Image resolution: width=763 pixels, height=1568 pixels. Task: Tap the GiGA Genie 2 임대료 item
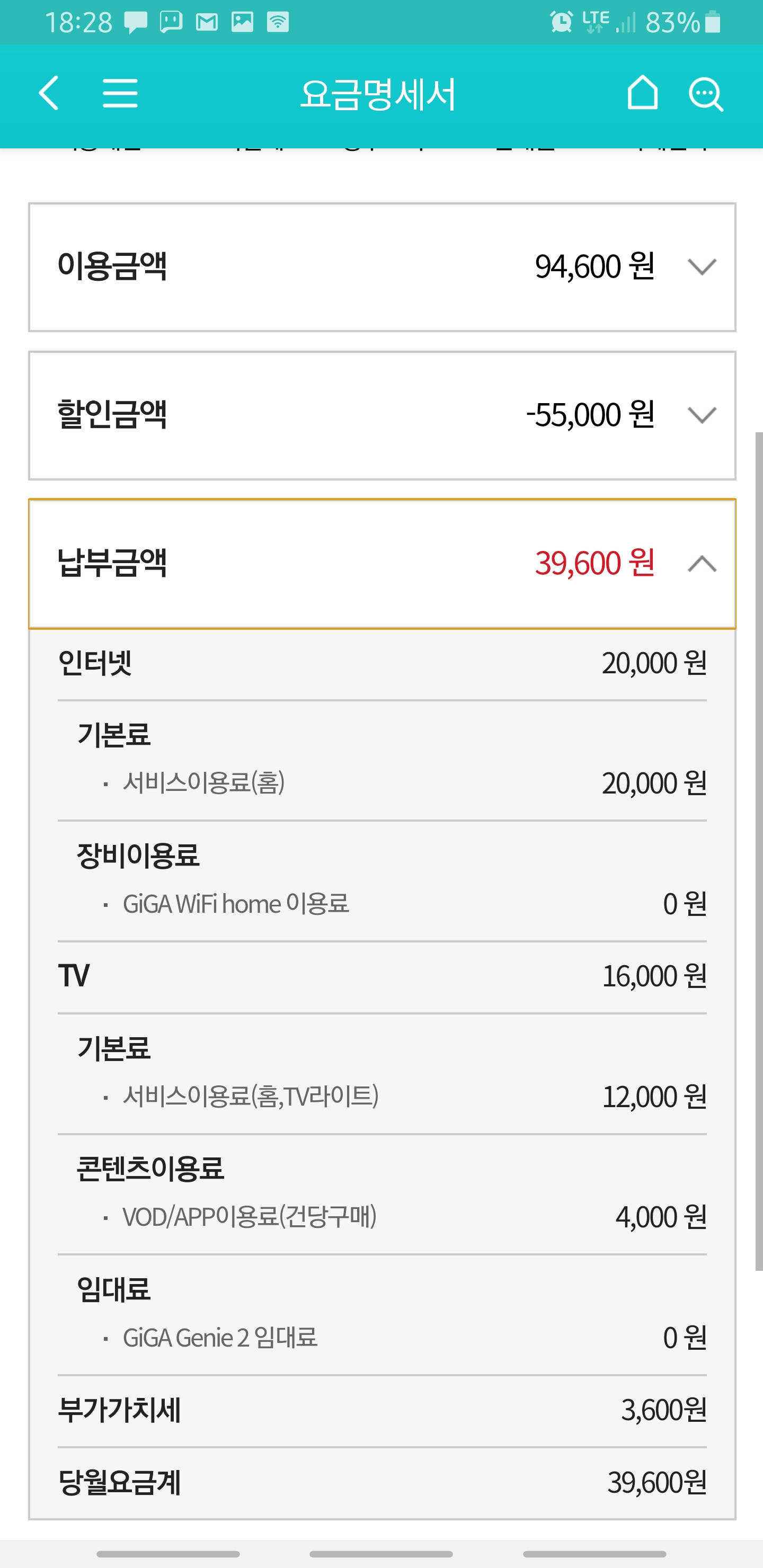click(220, 1338)
